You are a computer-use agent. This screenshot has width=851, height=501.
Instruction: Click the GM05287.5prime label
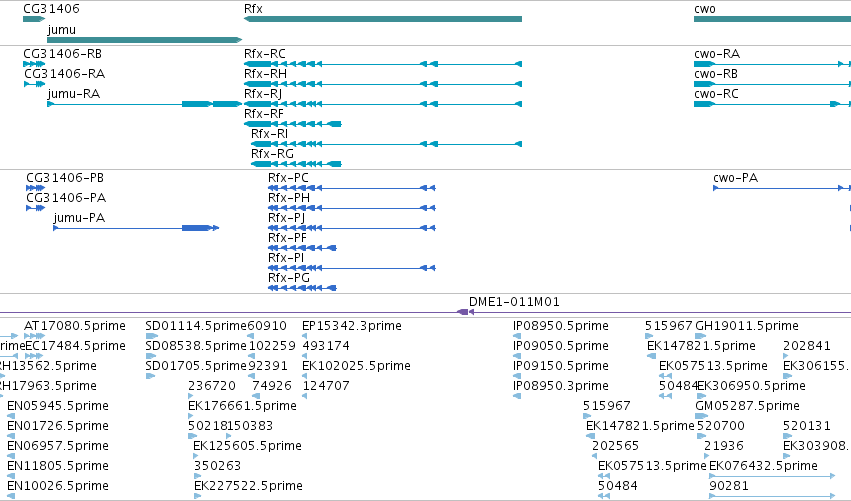(x=747, y=406)
